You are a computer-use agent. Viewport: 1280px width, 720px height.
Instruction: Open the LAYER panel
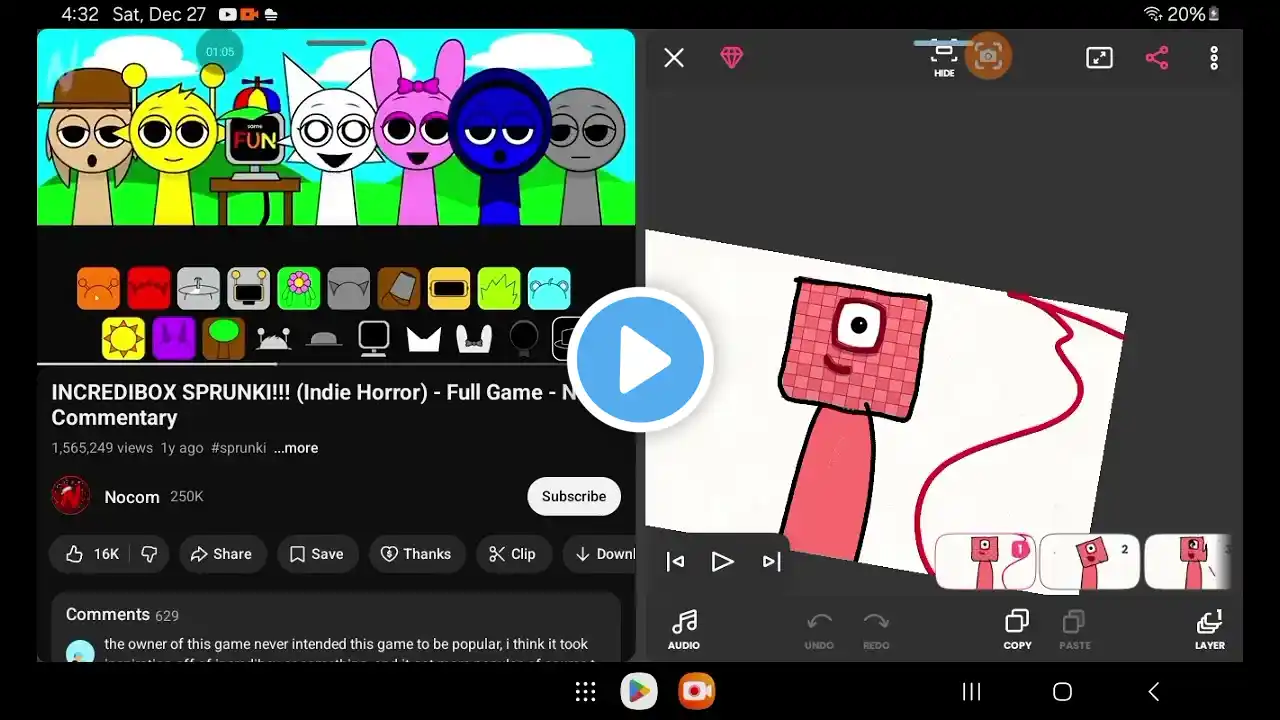[x=1210, y=630]
